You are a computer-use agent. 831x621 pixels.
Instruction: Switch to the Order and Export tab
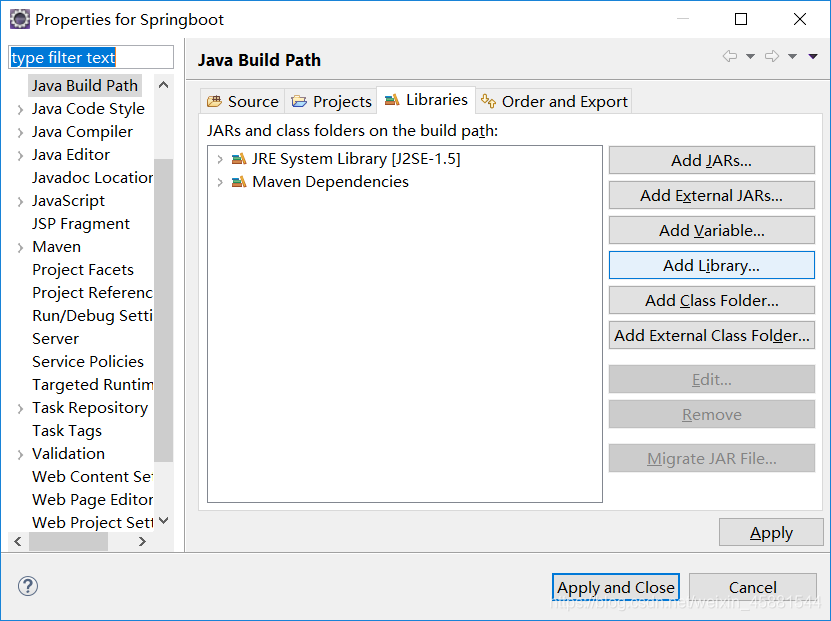[554, 101]
